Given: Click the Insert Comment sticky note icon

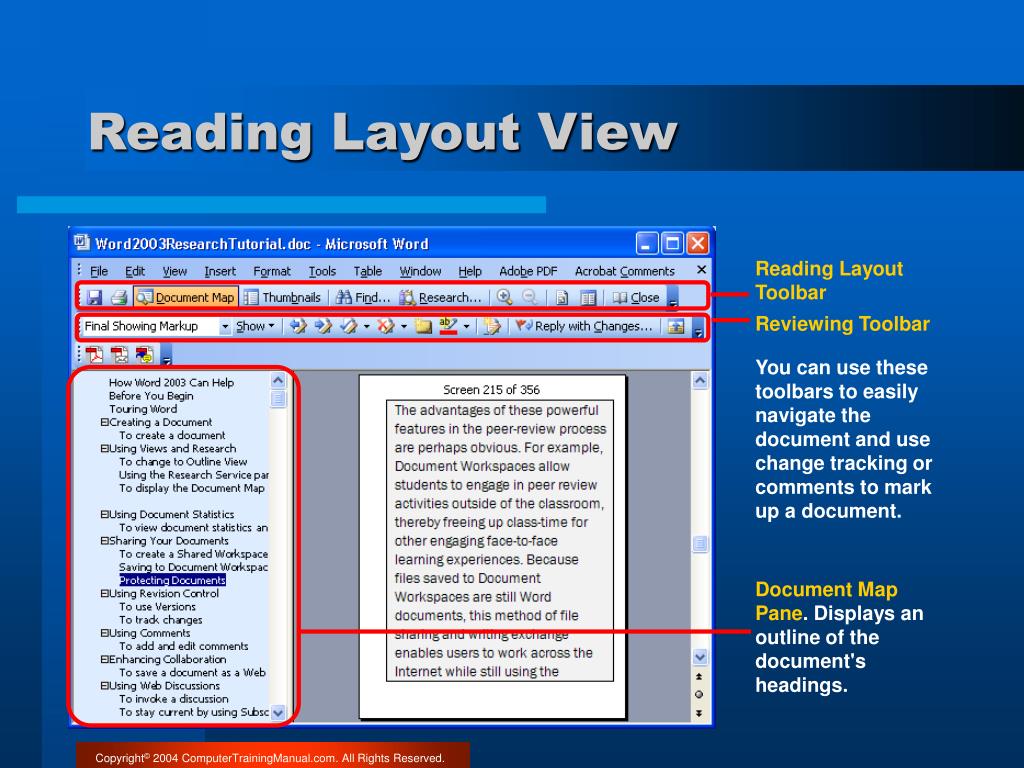Looking at the screenshot, I should point(423,326).
